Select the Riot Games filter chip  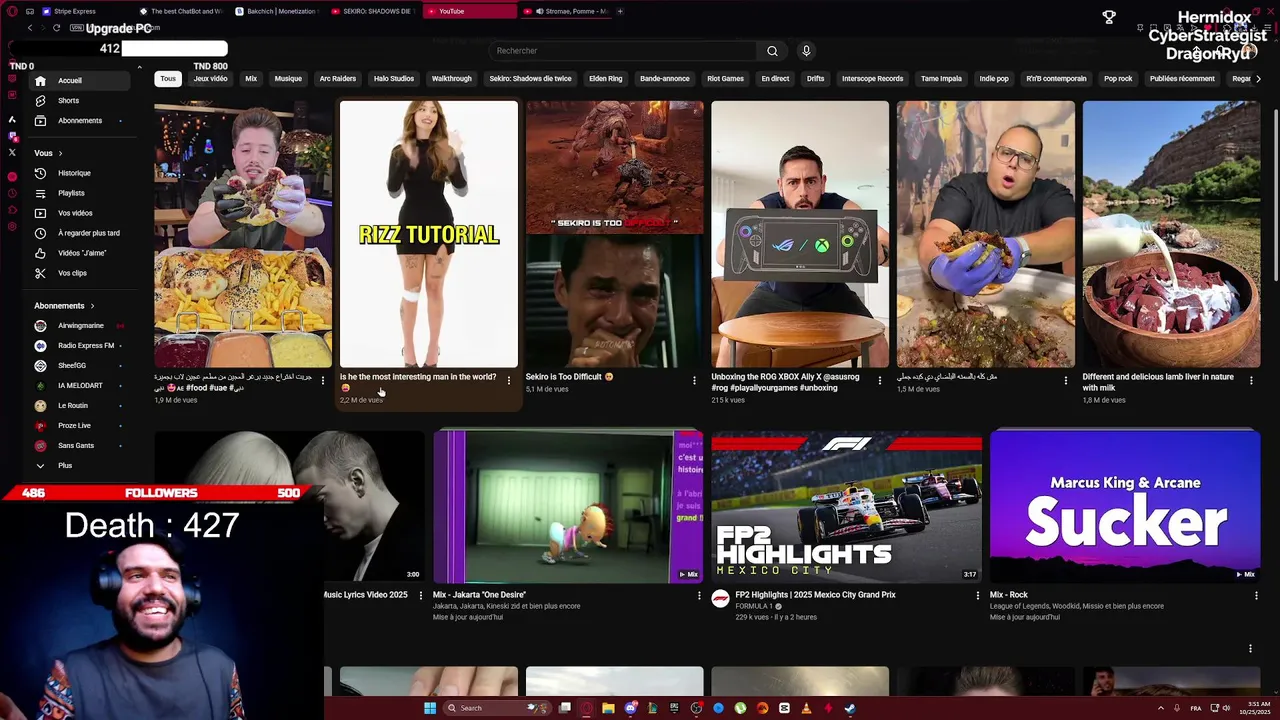tap(725, 79)
